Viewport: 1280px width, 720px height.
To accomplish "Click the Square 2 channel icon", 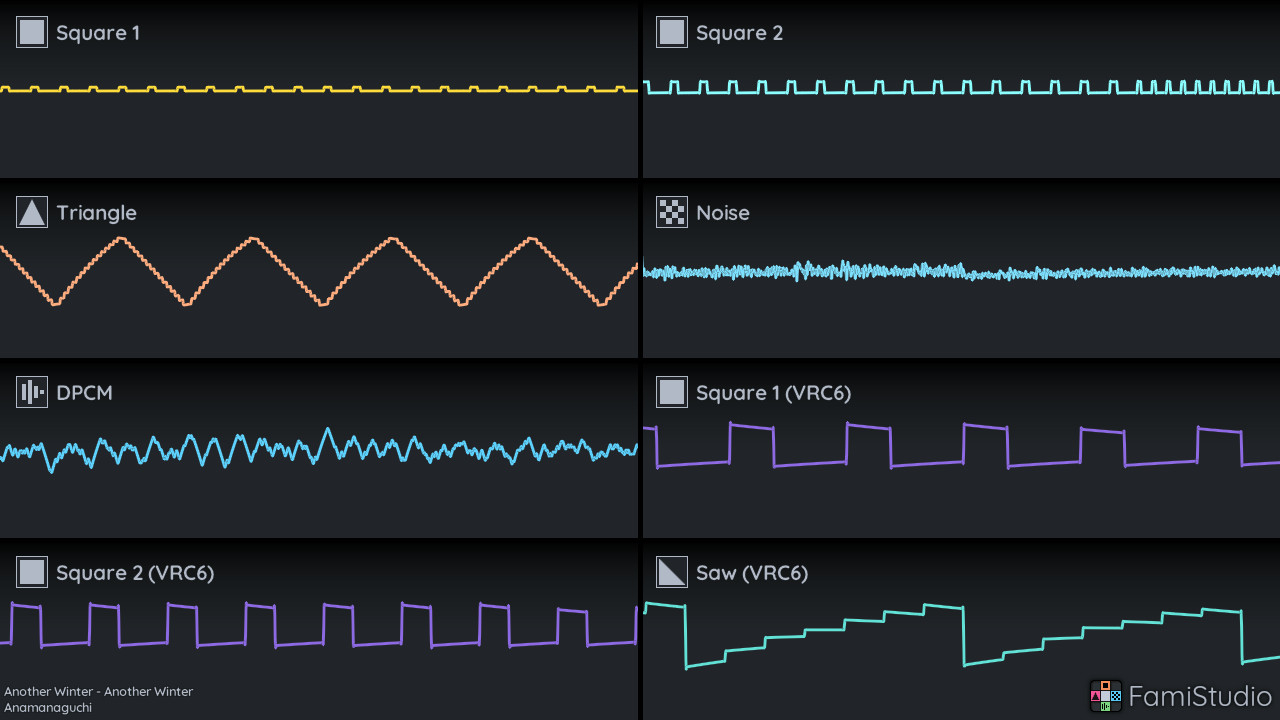I will click(x=672, y=32).
